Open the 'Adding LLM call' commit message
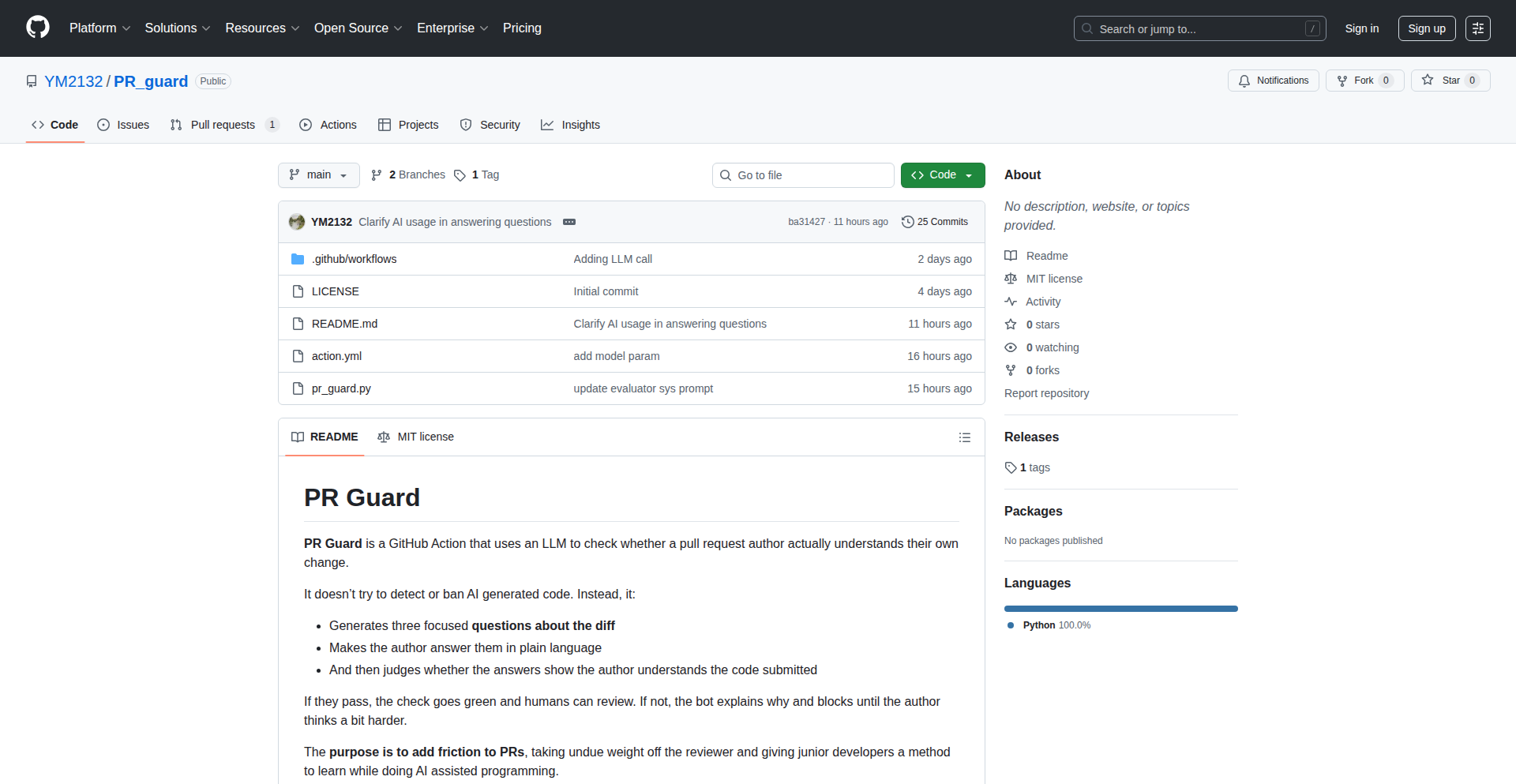This screenshot has width=1516, height=784. (x=613, y=259)
